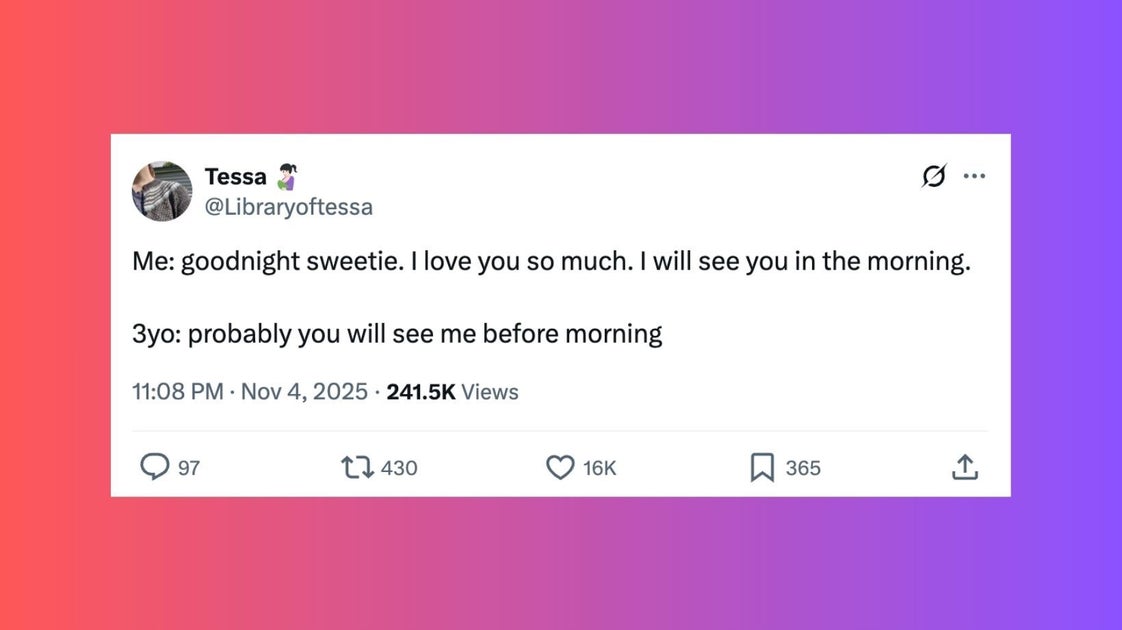Open the Tessa display name link

coord(236,177)
